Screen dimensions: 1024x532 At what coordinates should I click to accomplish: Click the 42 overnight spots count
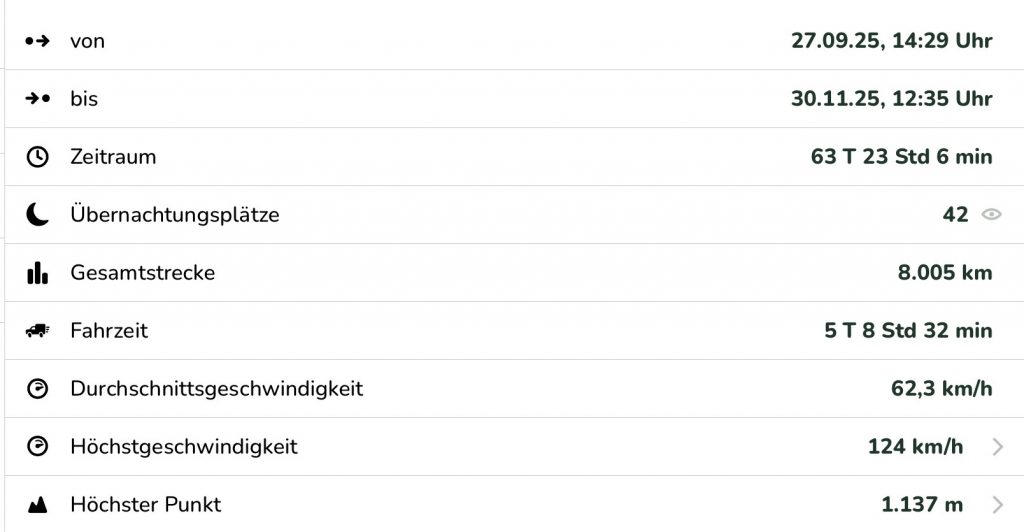coord(955,214)
